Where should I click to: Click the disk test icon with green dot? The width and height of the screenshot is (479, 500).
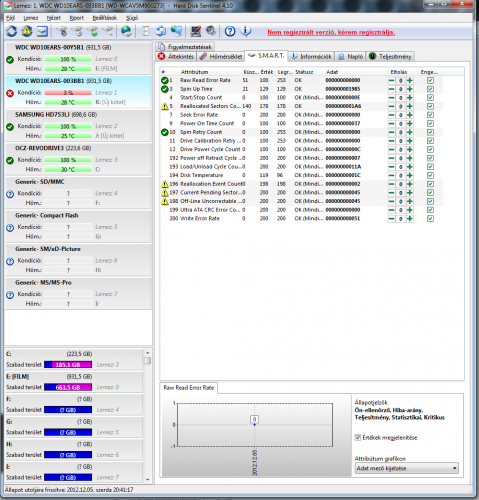(x=93, y=31)
